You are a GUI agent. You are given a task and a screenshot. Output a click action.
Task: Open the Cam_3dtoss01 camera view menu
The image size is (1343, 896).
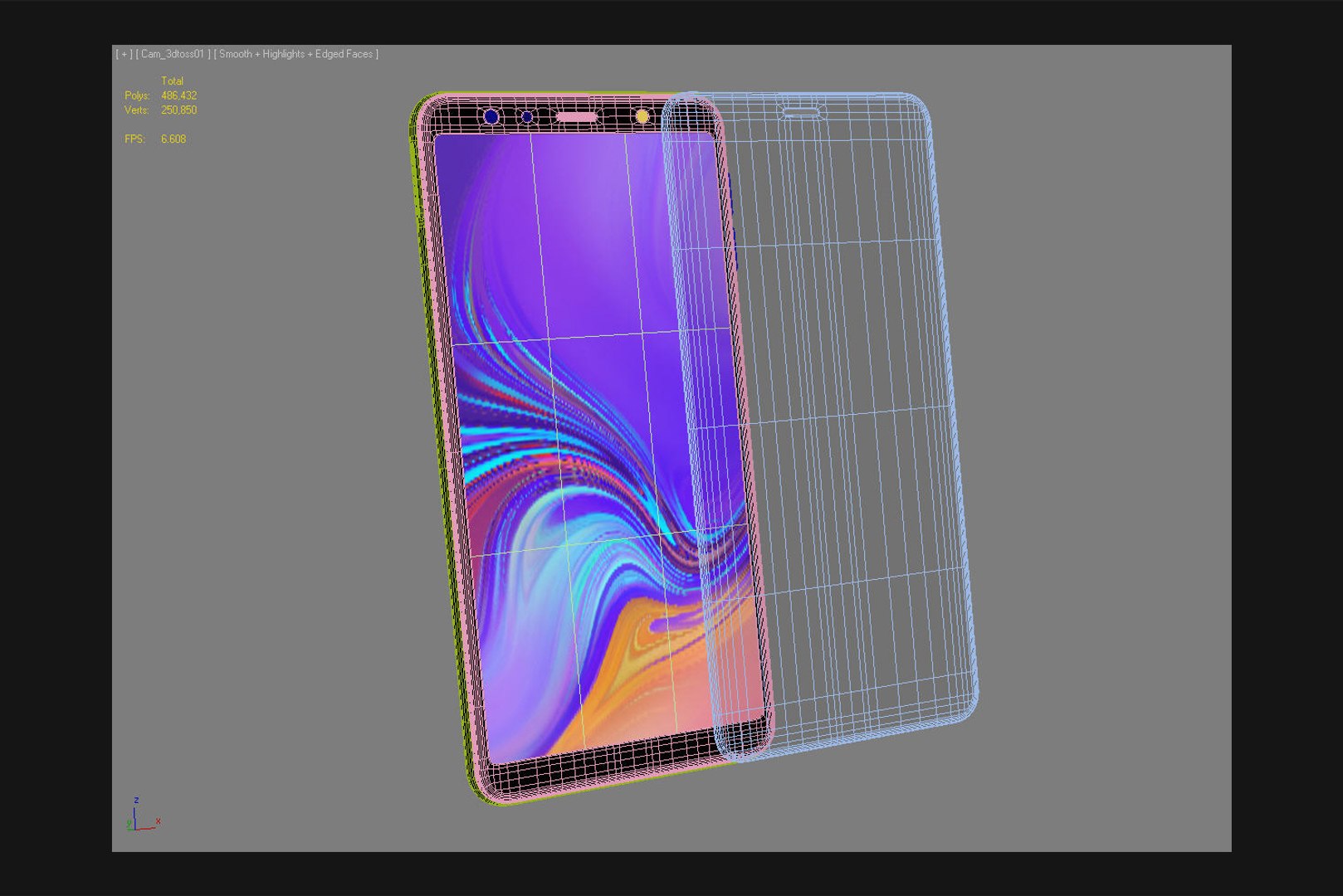coord(173,54)
